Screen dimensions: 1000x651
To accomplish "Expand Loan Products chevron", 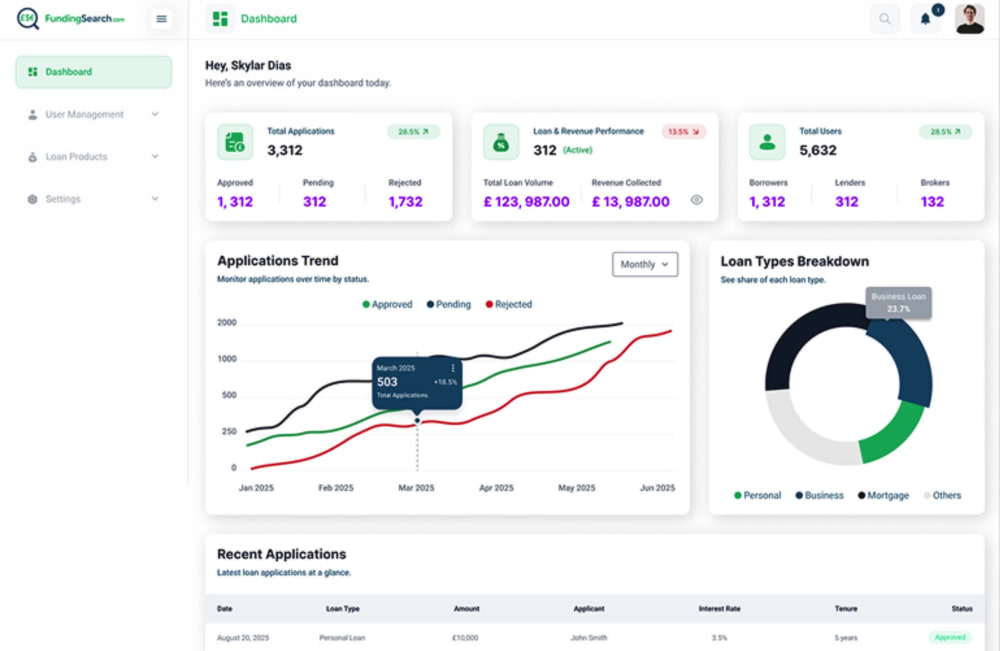I will pyautogui.click(x=155, y=156).
